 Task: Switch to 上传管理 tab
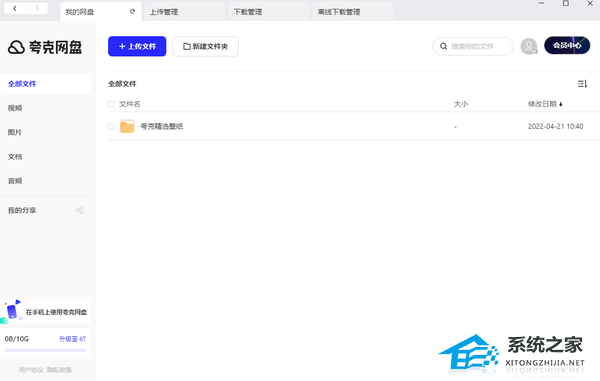coord(185,11)
